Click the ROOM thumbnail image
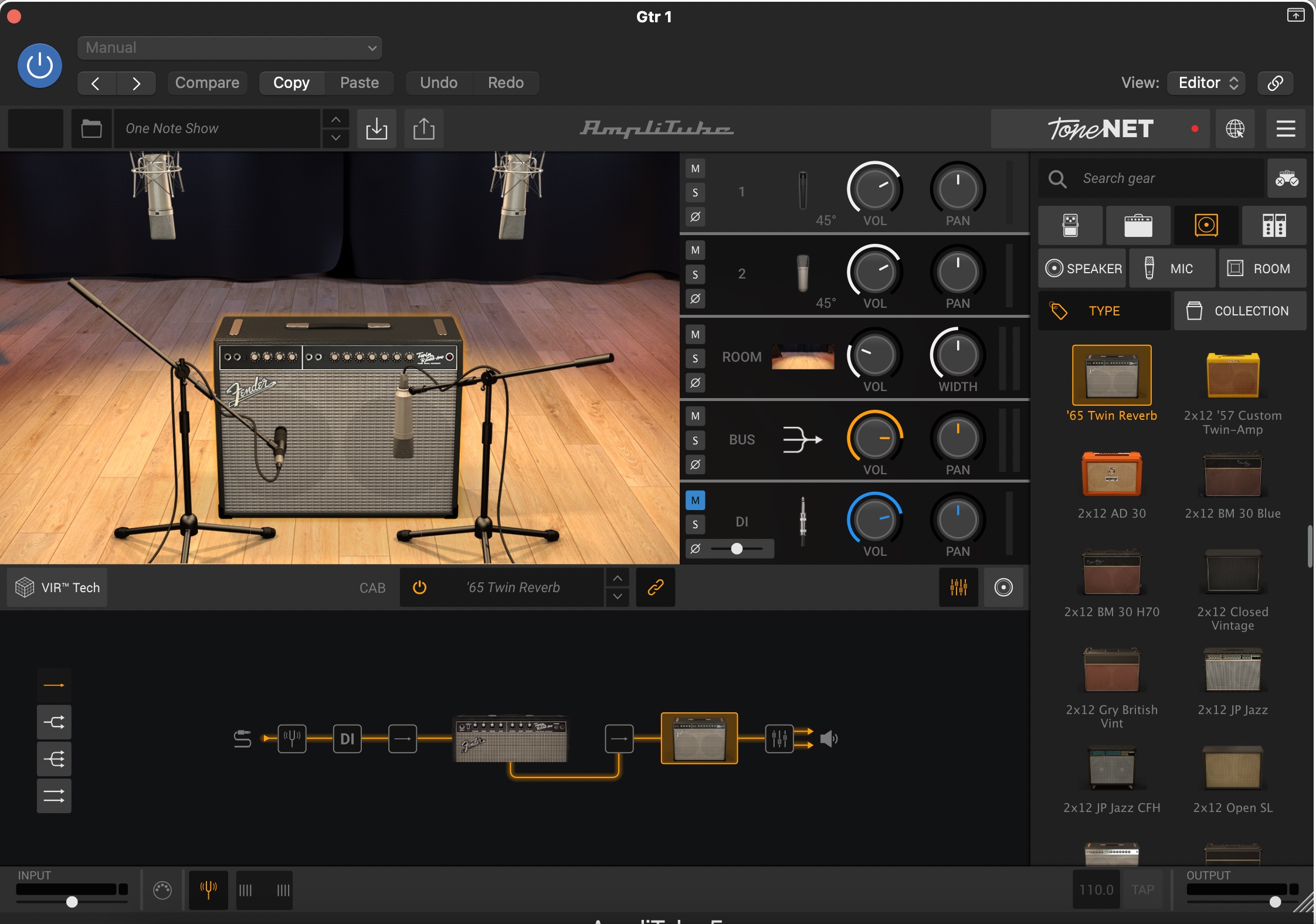 point(803,356)
